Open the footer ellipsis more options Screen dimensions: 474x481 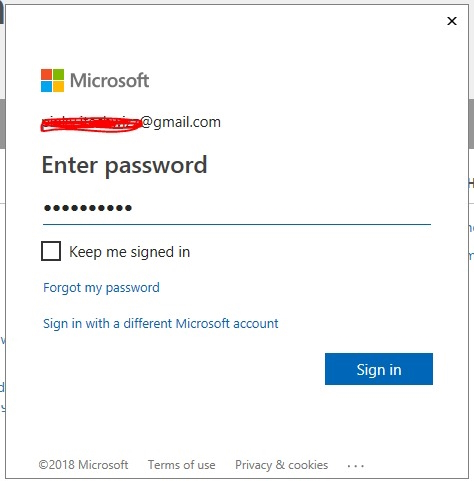[x=355, y=466]
